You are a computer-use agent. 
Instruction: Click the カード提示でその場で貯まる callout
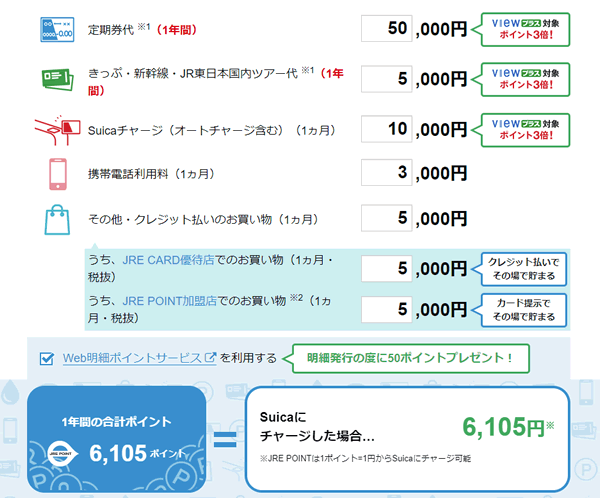click(523, 310)
